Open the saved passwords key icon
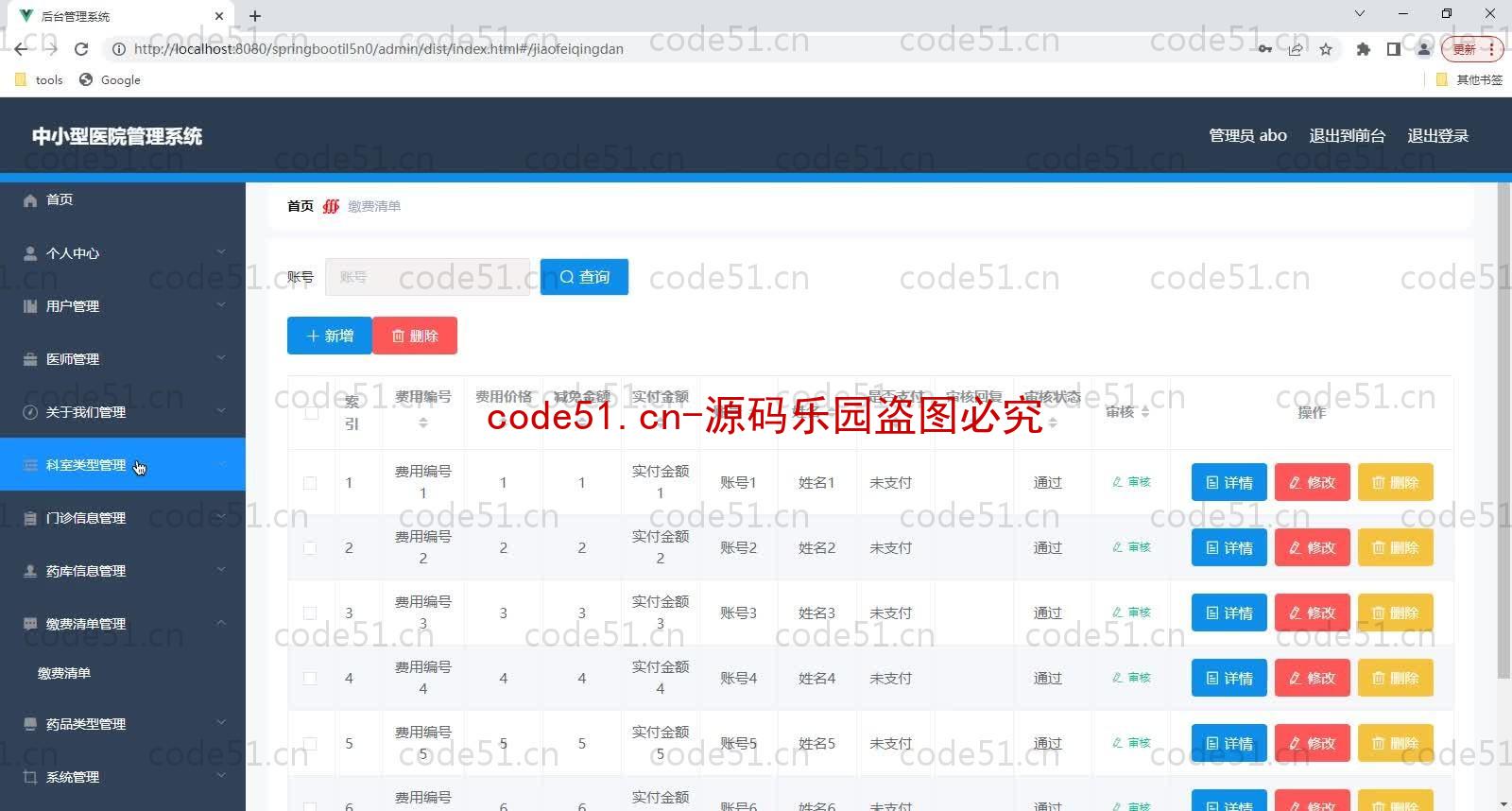The height and width of the screenshot is (811, 1512). click(1264, 49)
